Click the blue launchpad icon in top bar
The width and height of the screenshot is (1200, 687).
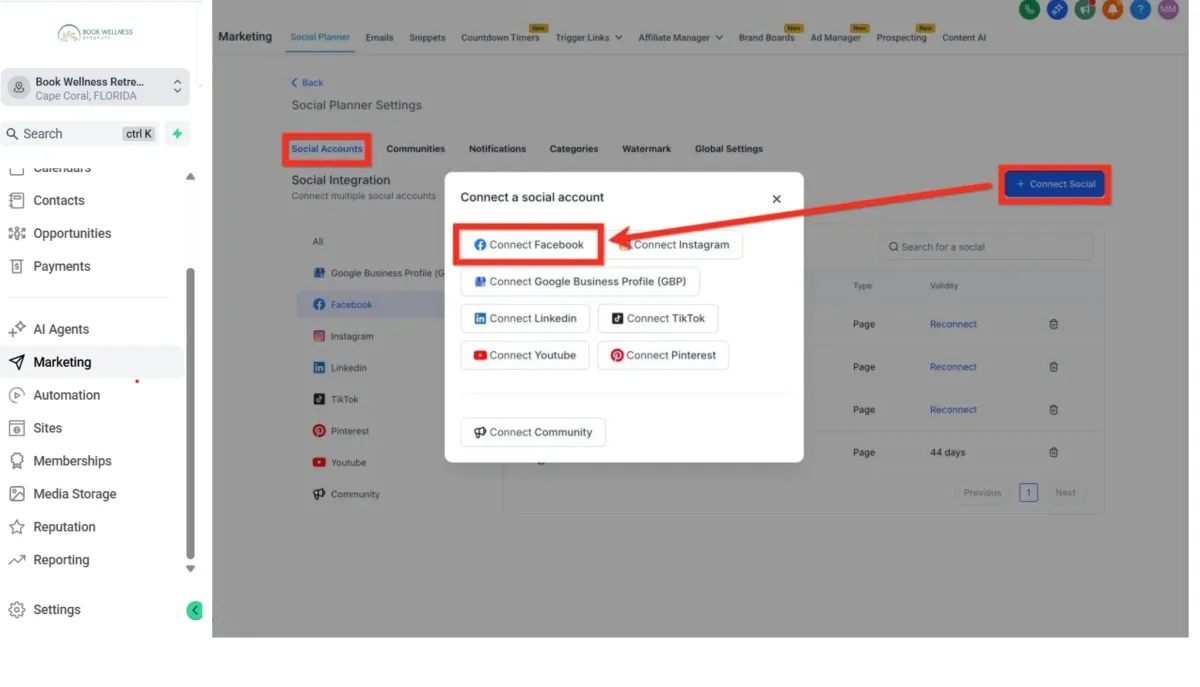coord(1057,9)
